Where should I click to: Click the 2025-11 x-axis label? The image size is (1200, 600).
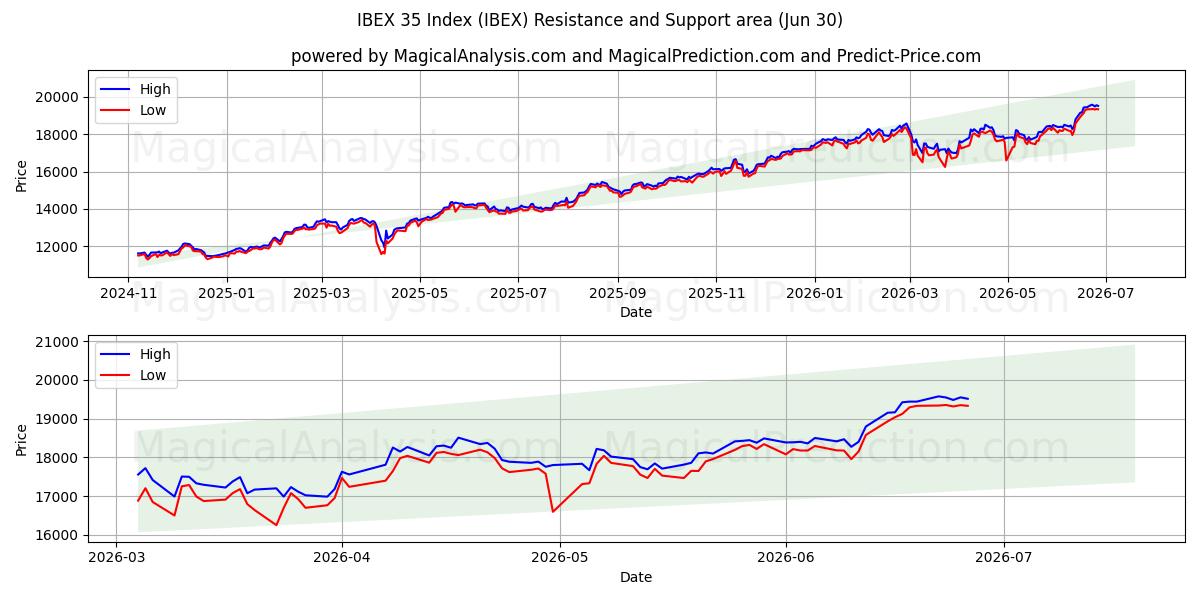coord(715,293)
